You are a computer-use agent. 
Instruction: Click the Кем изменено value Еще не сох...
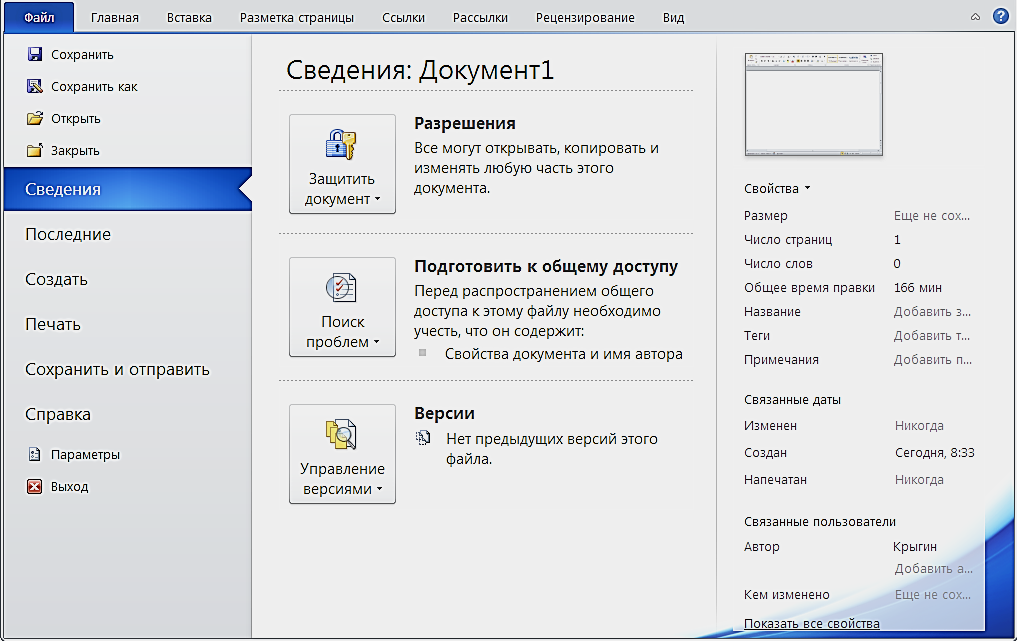(x=933, y=594)
